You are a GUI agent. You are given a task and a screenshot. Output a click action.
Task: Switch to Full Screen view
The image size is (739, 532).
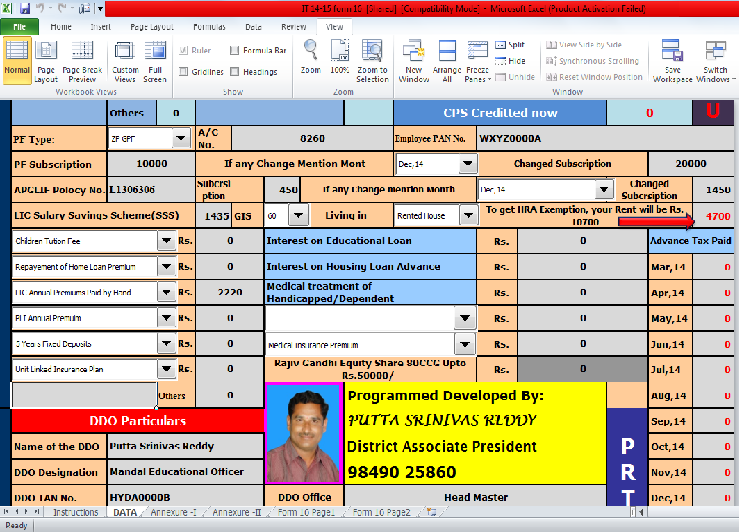coord(155,62)
